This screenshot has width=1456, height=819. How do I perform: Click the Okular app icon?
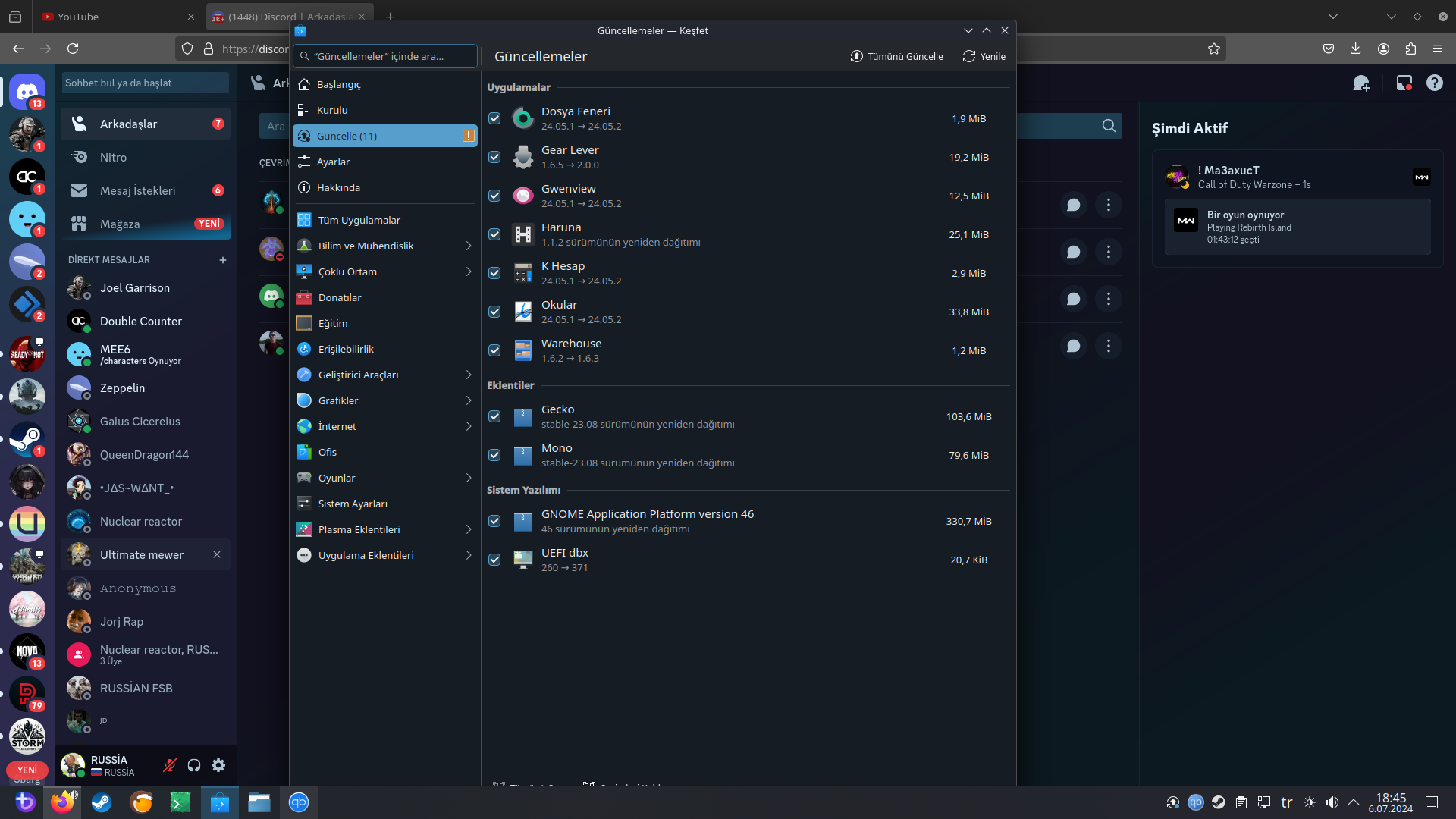tap(522, 312)
